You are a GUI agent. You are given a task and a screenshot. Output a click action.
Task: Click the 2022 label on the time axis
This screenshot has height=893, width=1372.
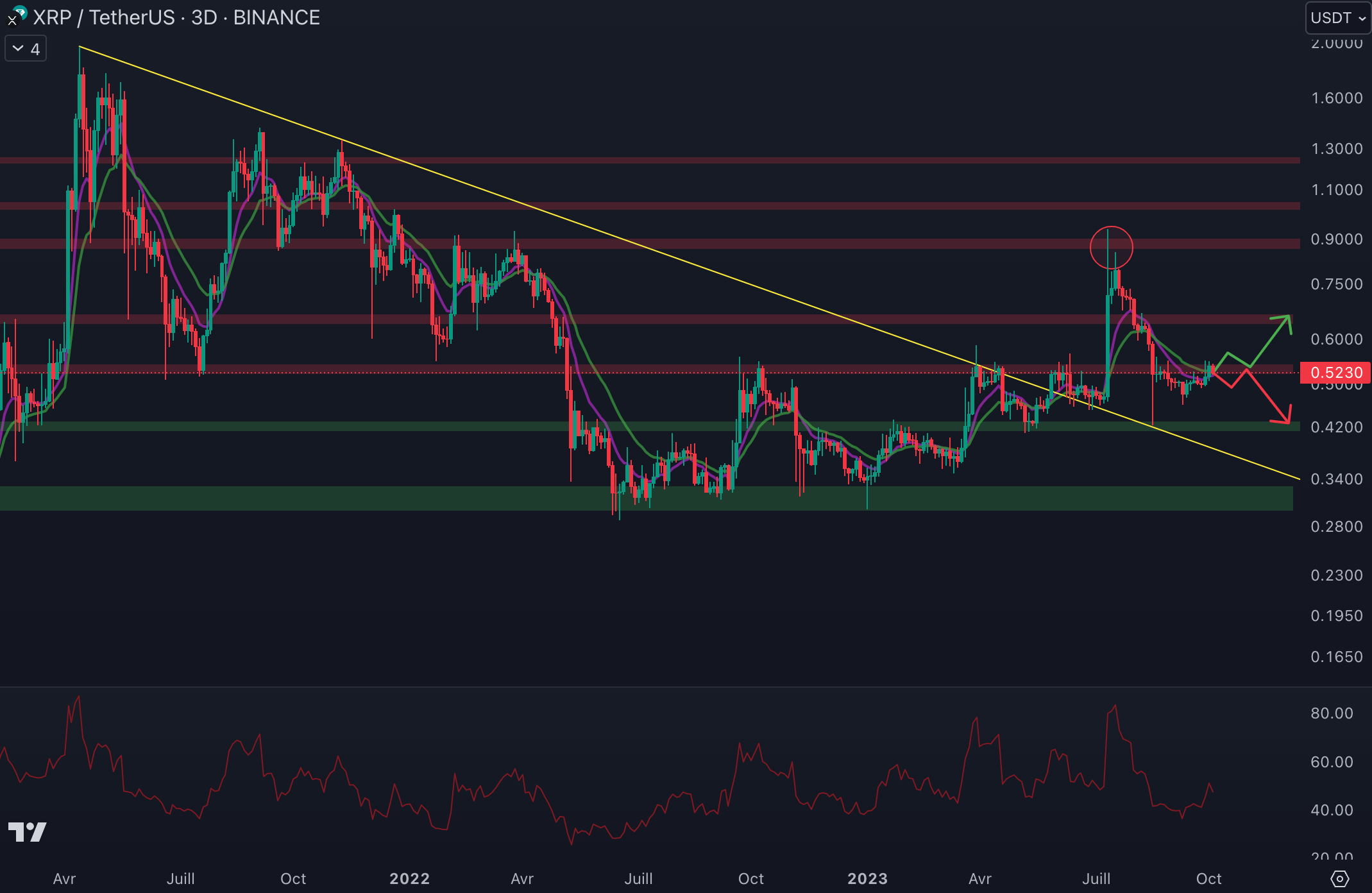pos(409,878)
